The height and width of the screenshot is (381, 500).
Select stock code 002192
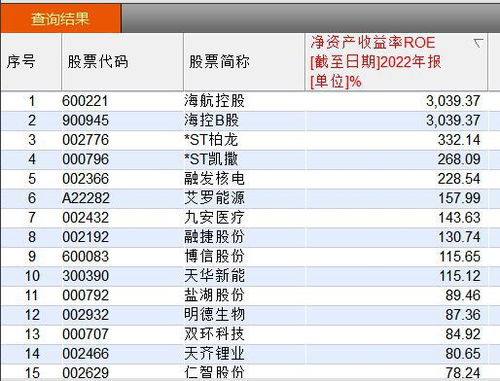(x=85, y=237)
